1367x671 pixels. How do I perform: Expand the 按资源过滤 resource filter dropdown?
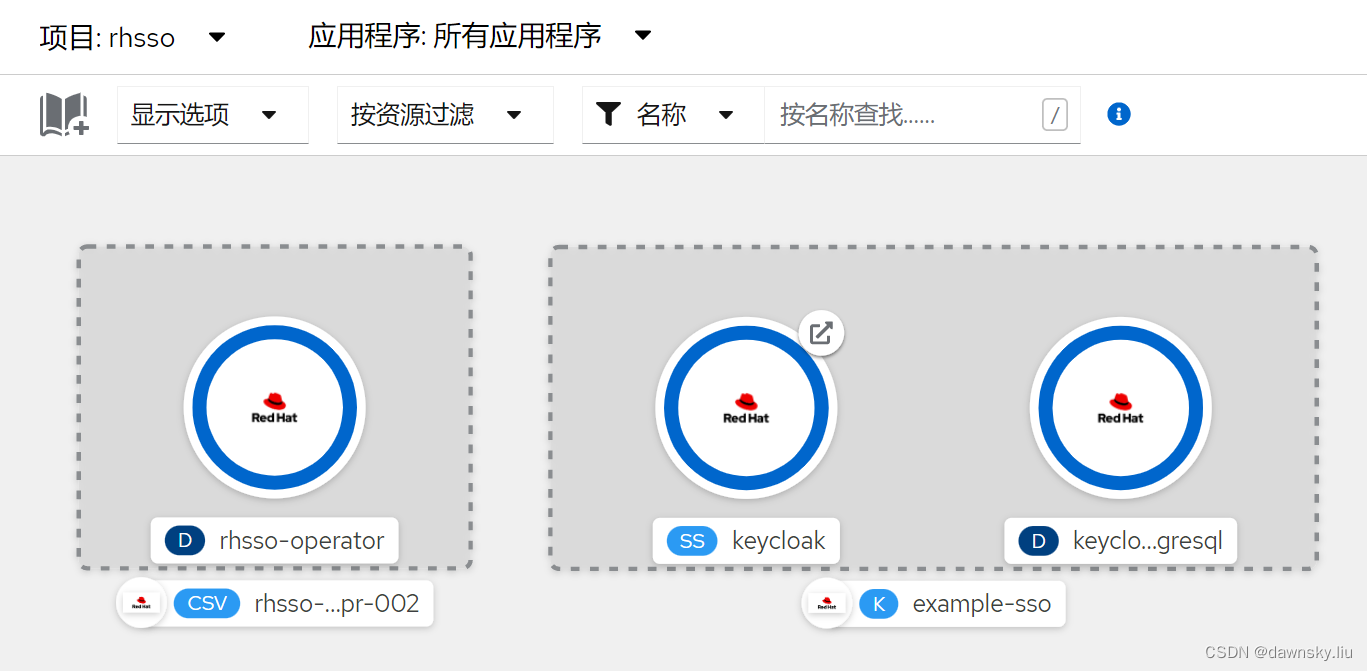pyautogui.click(x=445, y=115)
